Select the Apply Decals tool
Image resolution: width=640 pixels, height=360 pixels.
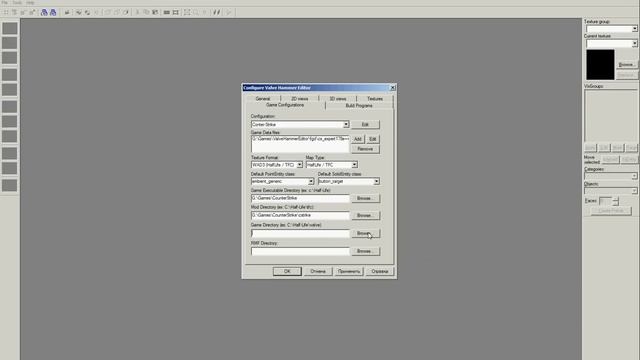pyautogui.click(x=10, y=136)
